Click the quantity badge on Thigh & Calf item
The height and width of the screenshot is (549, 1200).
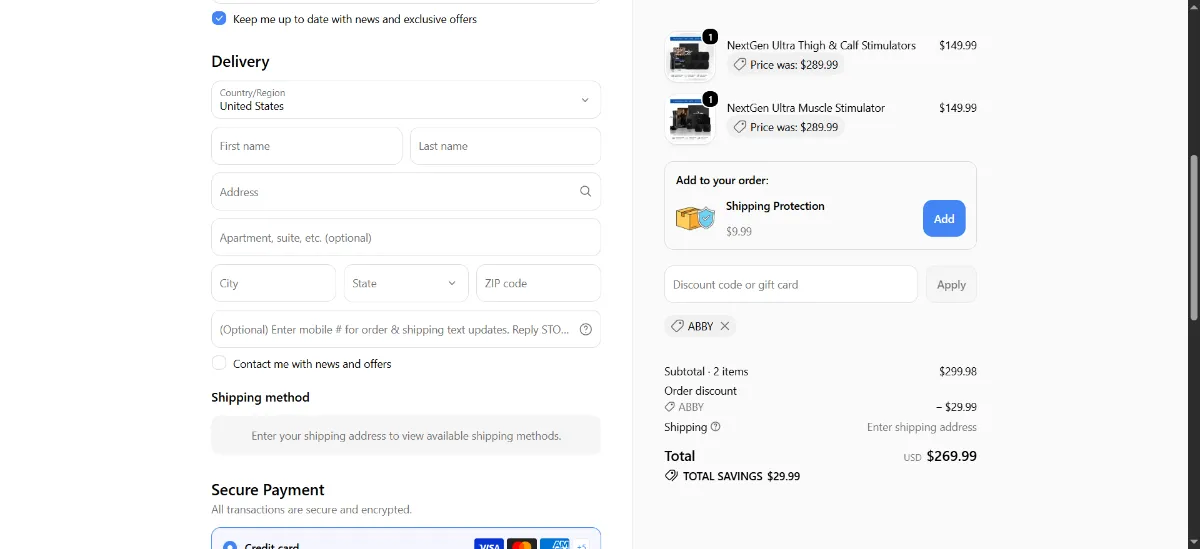coord(710,37)
